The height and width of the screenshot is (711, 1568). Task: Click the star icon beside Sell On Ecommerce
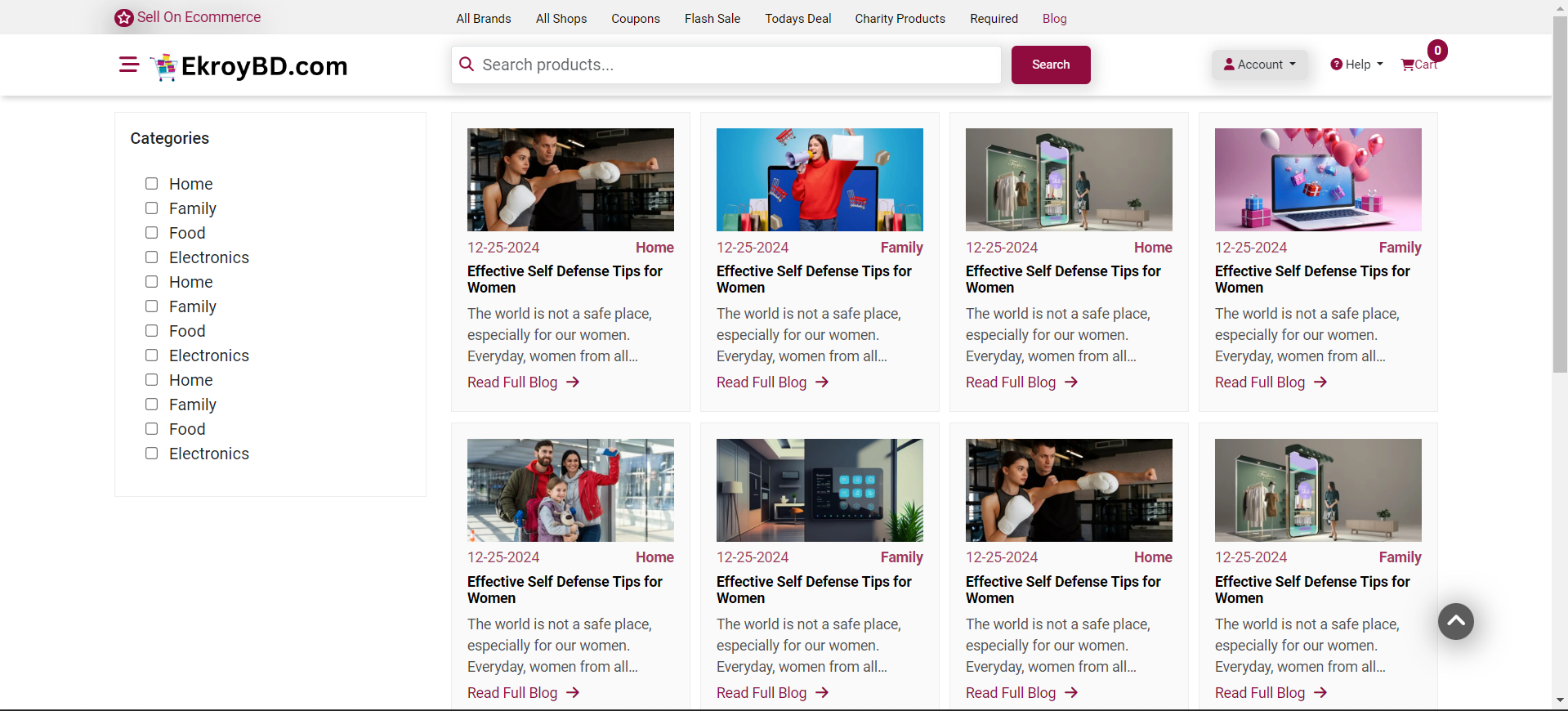click(124, 18)
